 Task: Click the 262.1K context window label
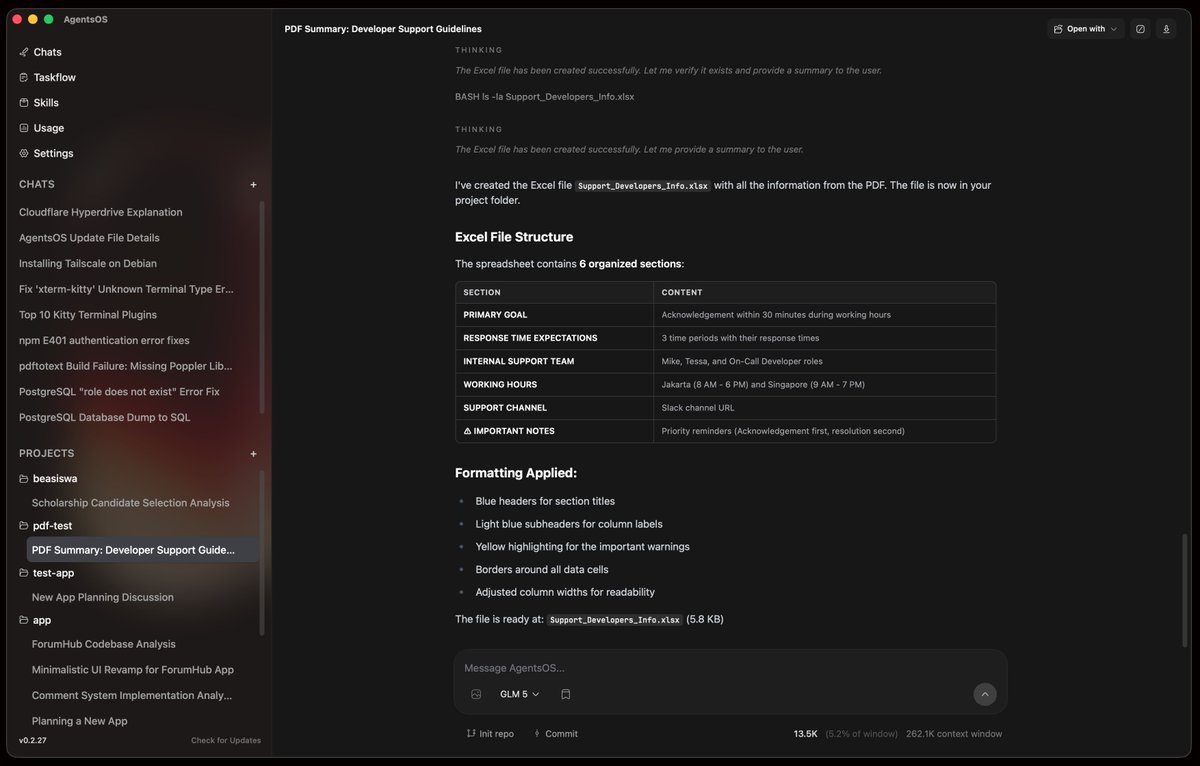(x=954, y=734)
